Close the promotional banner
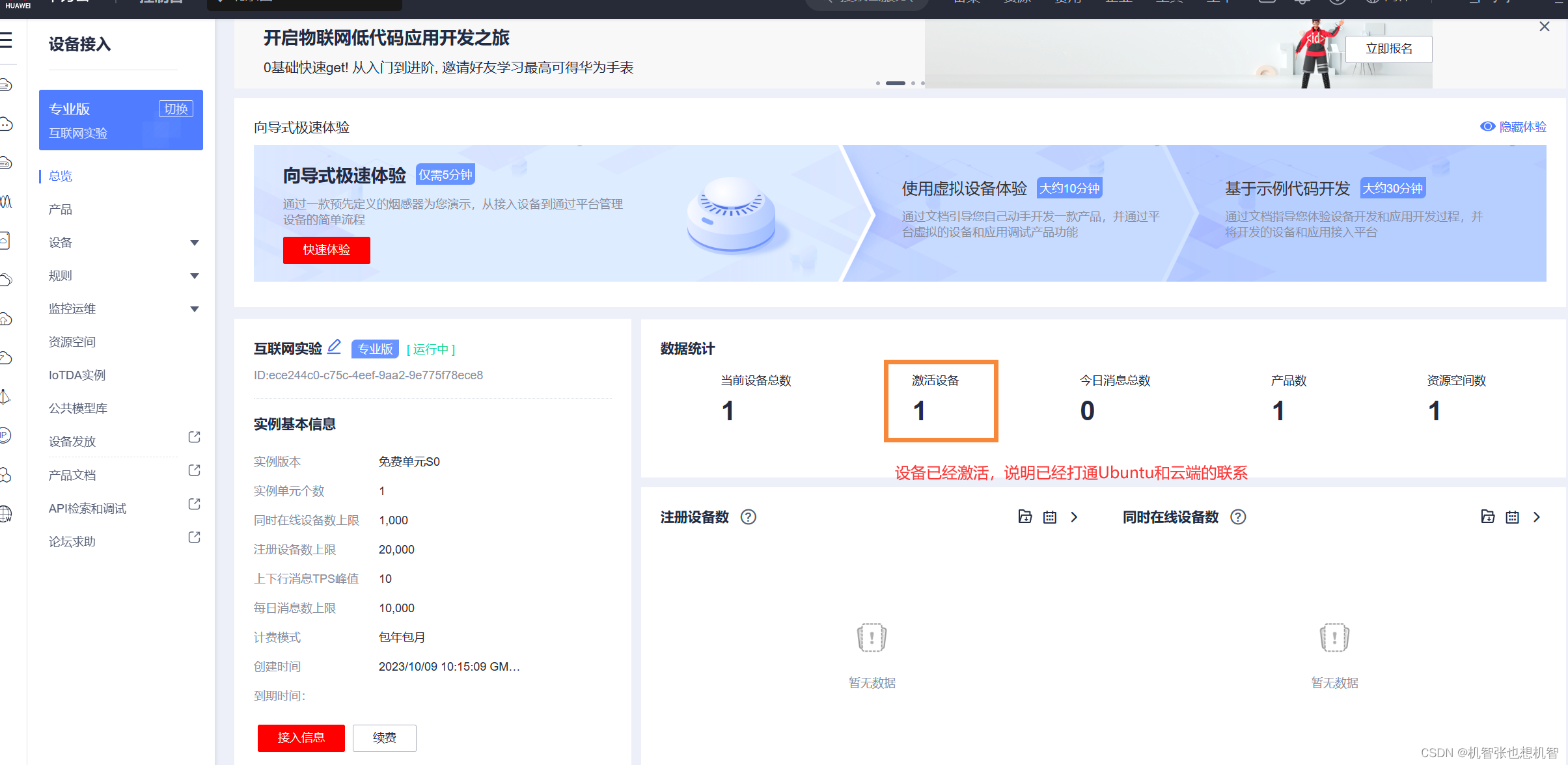The width and height of the screenshot is (1568, 765). tap(1545, 27)
